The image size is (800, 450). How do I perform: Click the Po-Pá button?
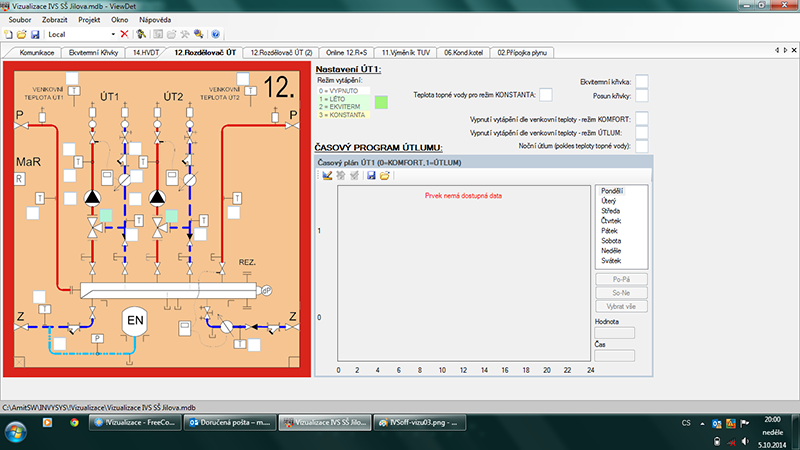tap(621, 279)
